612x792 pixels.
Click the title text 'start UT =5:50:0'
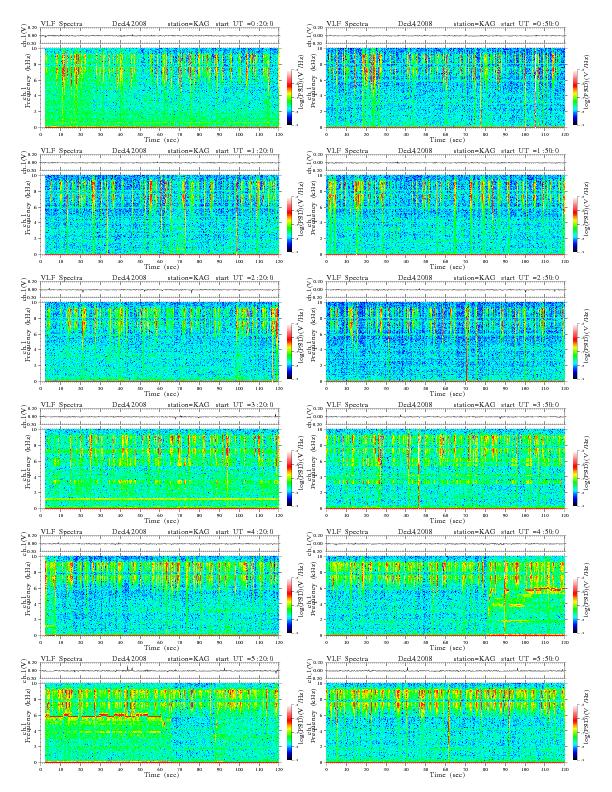(x=530, y=659)
